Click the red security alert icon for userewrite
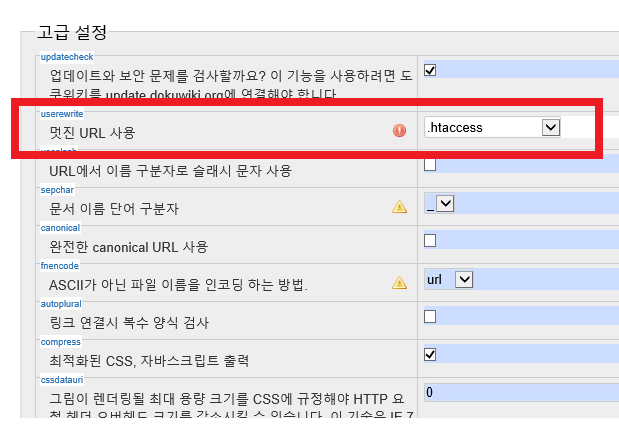The width and height of the screenshot is (619, 441). 399,130
